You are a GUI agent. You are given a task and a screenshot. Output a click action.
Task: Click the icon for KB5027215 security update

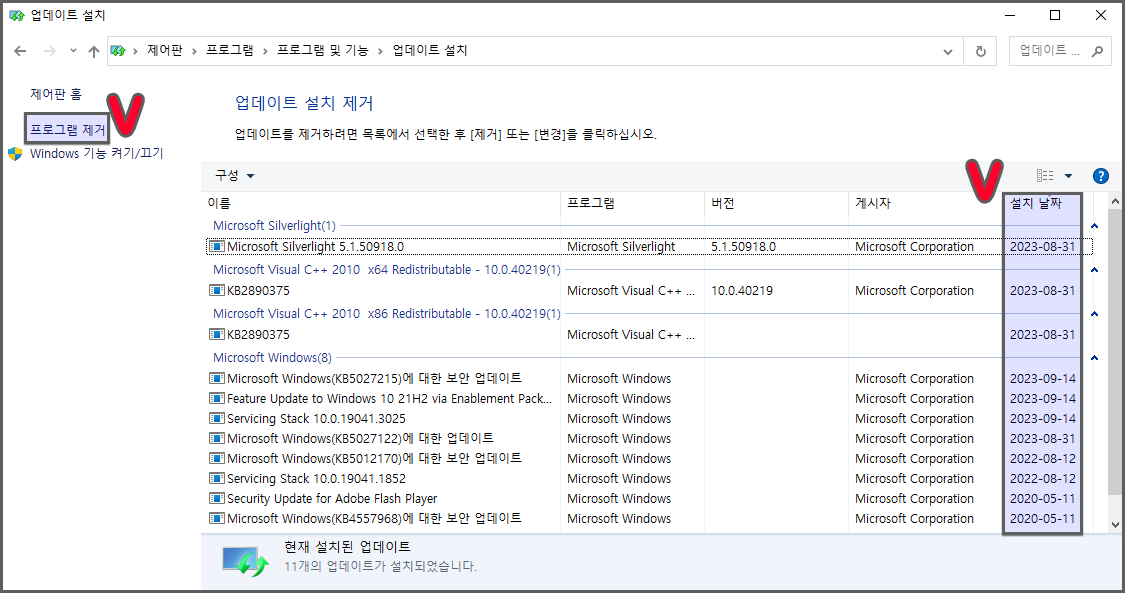(216, 379)
